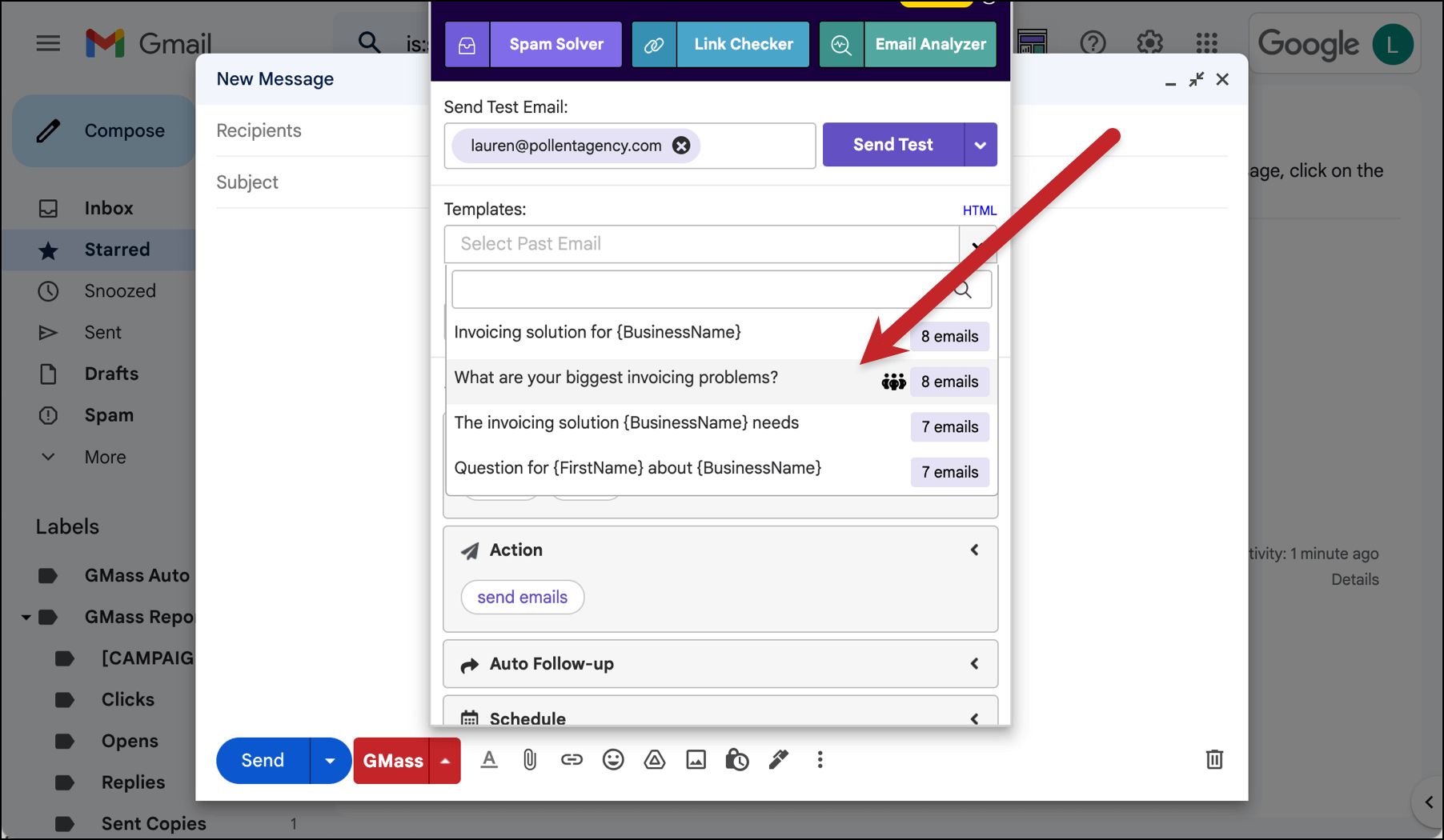Open the Sent Copies label
Viewport: 1444px width, 840px height.
154,823
